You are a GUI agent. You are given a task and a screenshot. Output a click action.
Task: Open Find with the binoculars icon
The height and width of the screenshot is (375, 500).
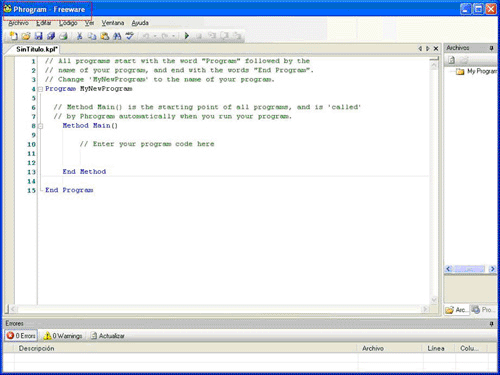117,36
